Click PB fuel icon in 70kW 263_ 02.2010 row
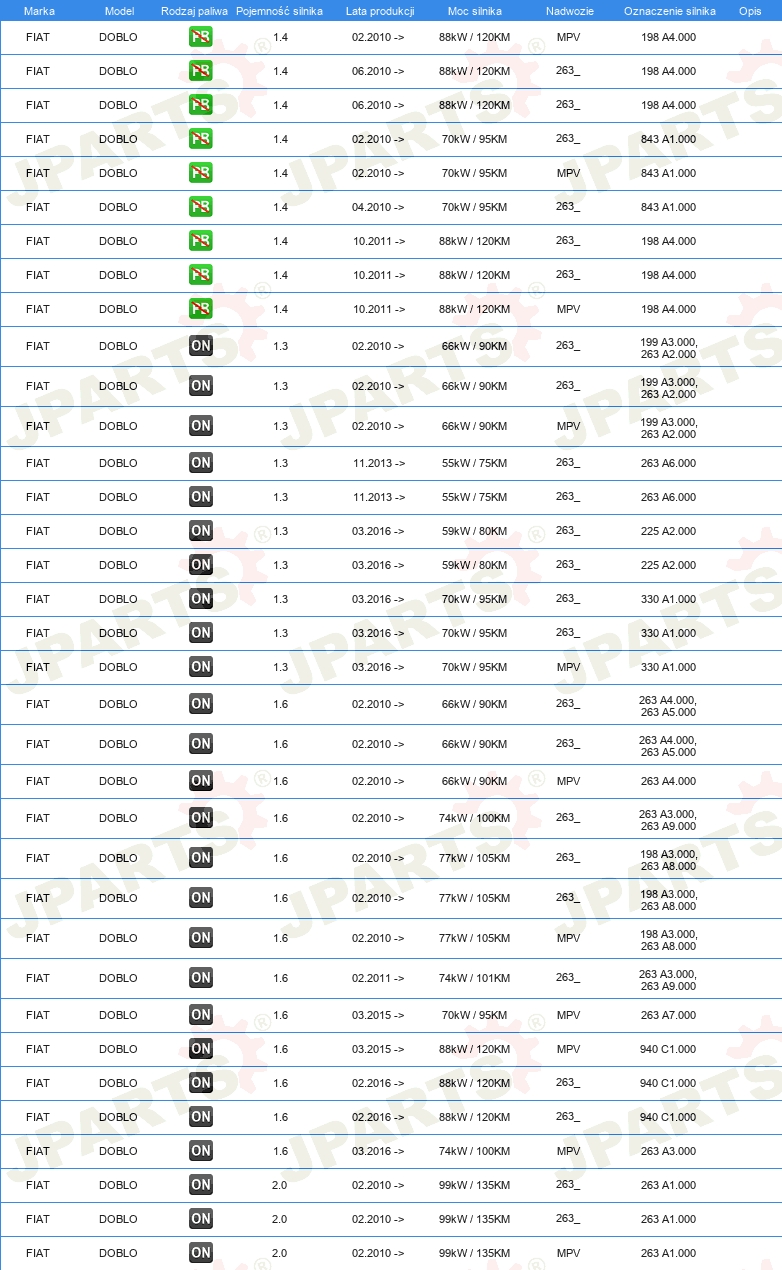Image resolution: width=782 pixels, height=1270 pixels. [201, 139]
